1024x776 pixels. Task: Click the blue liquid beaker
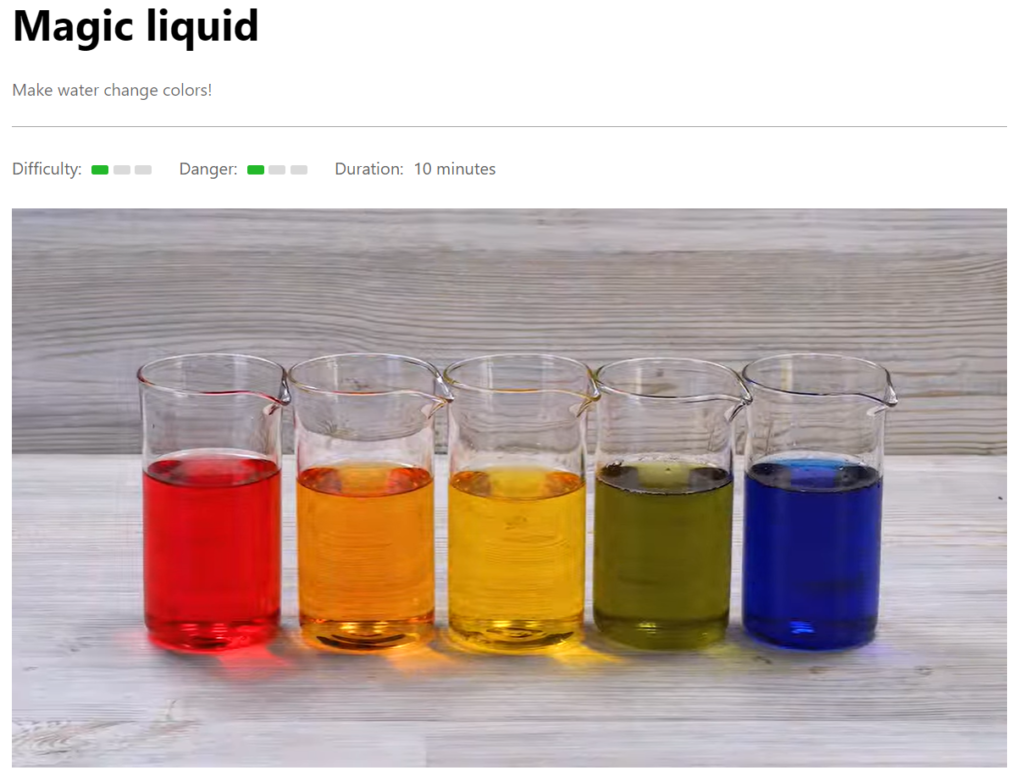pyautogui.click(x=815, y=502)
